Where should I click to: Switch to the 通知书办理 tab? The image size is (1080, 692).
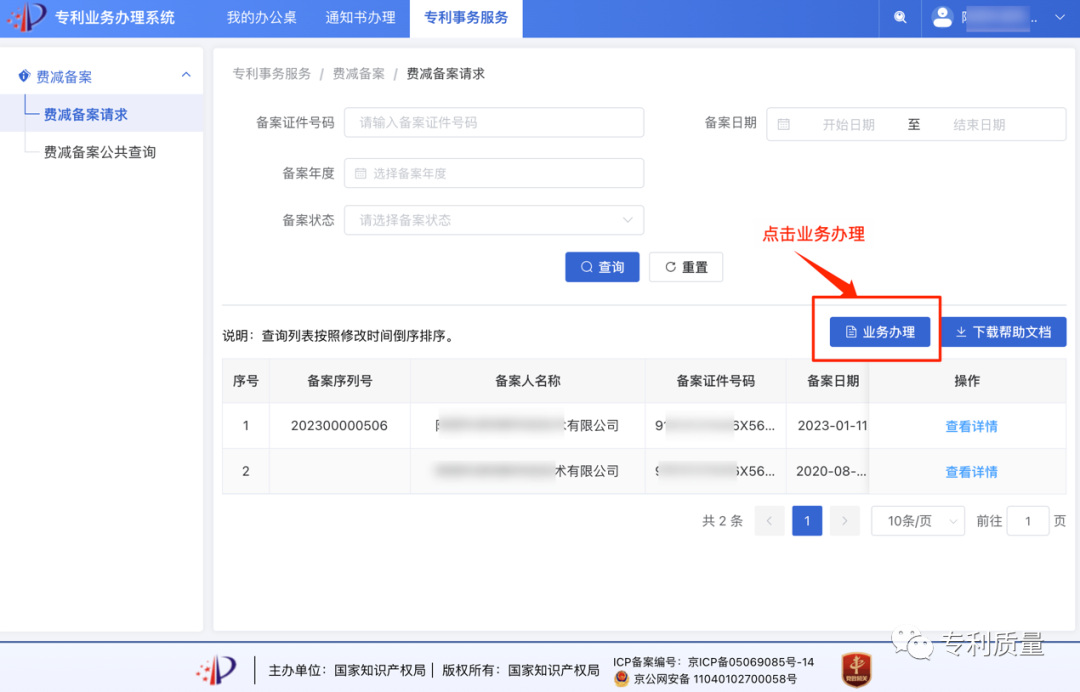[360, 18]
